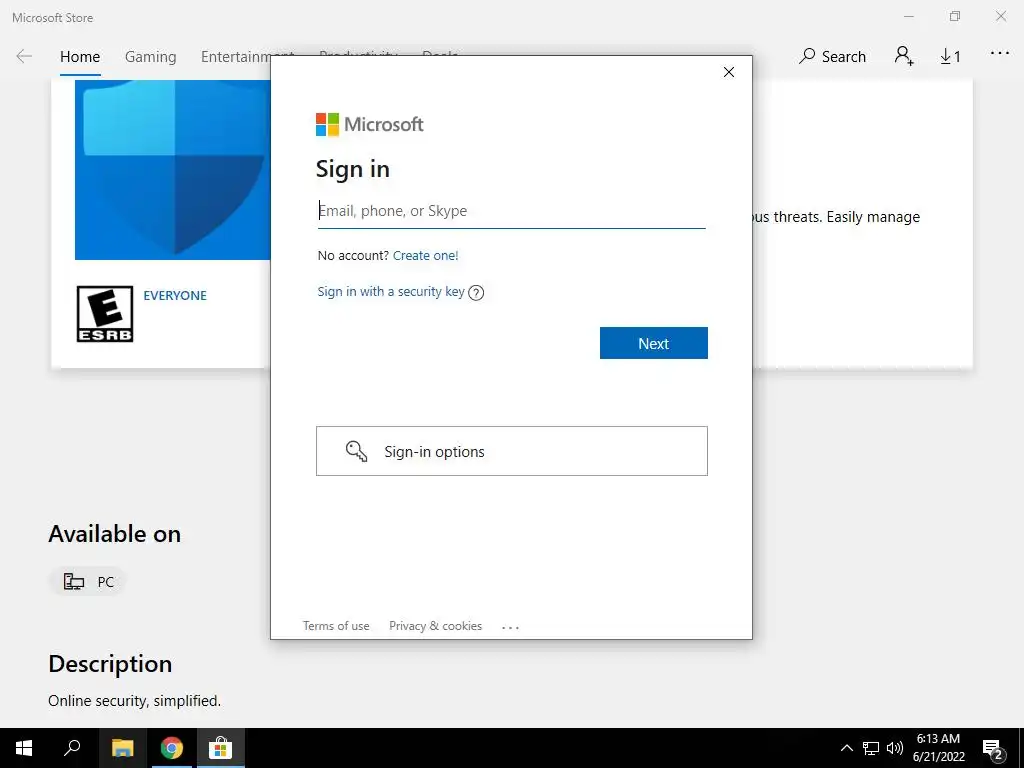Open the Store See more menu
The width and height of the screenshot is (1024, 768).
[1000, 54]
